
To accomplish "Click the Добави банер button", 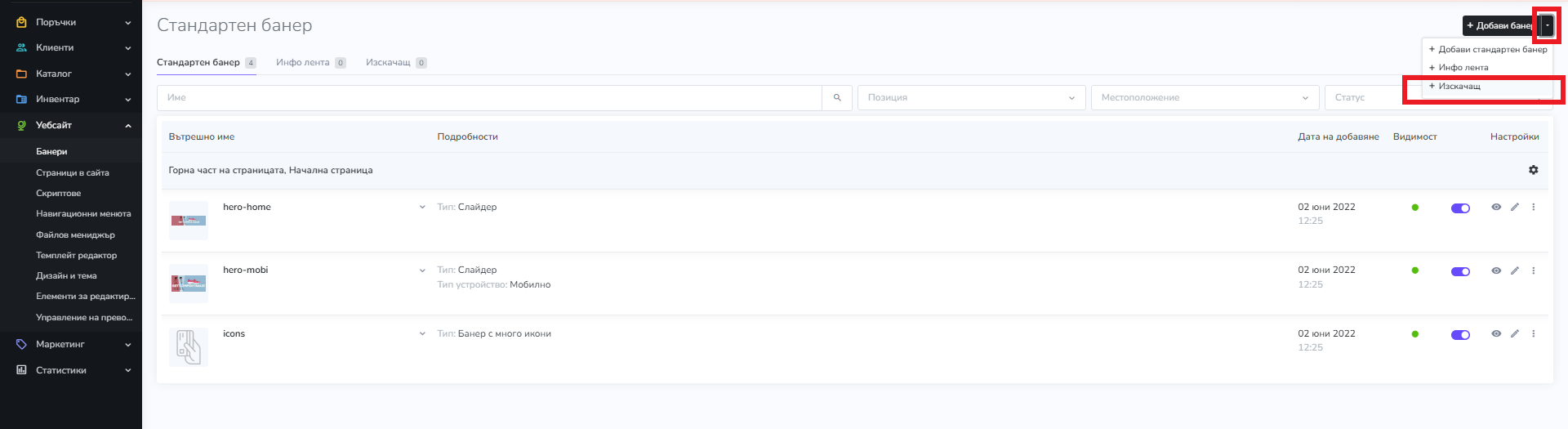I will pyautogui.click(x=1498, y=26).
